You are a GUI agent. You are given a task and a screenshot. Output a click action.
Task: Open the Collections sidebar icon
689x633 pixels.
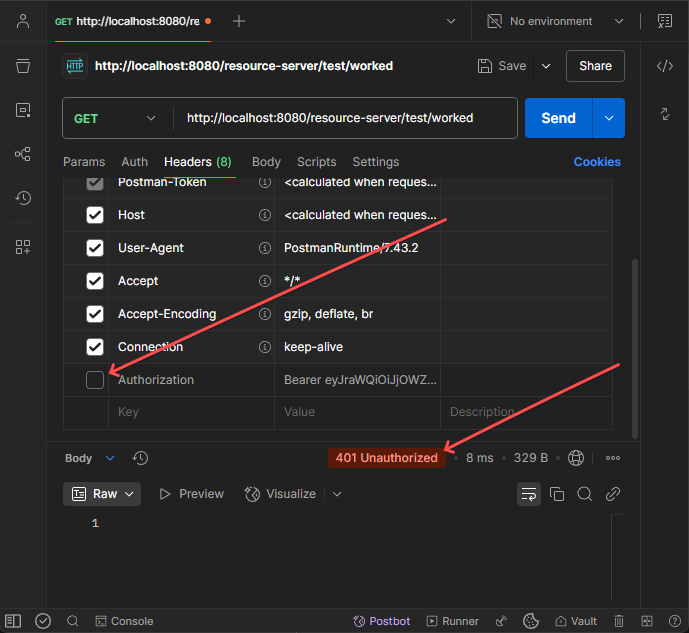[23, 66]
